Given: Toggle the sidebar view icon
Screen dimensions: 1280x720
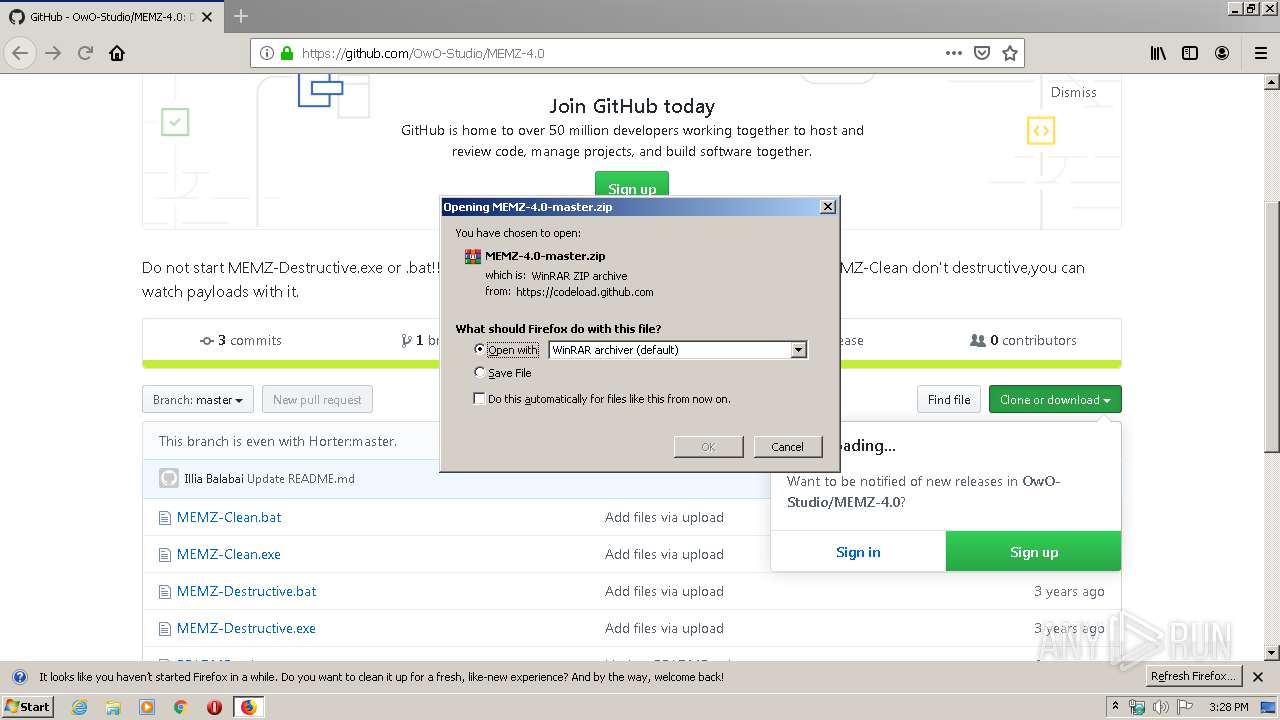Looking at the screenshot, I should tap(1190, 53).
